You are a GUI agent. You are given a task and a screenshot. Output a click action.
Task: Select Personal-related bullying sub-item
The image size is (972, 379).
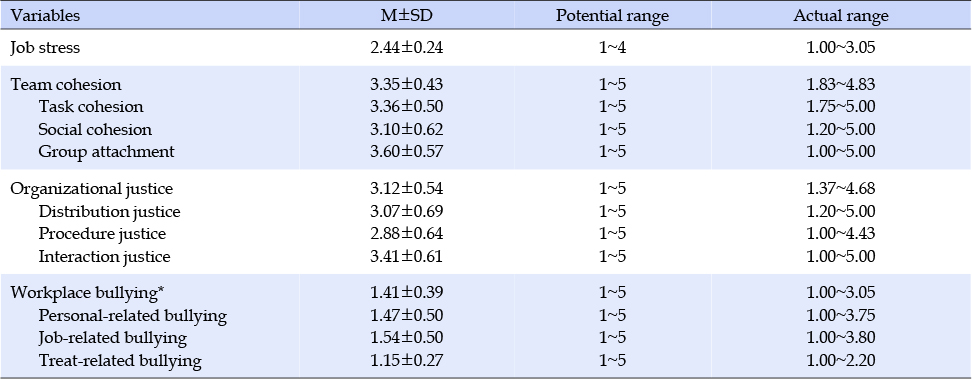pos(132,316)
